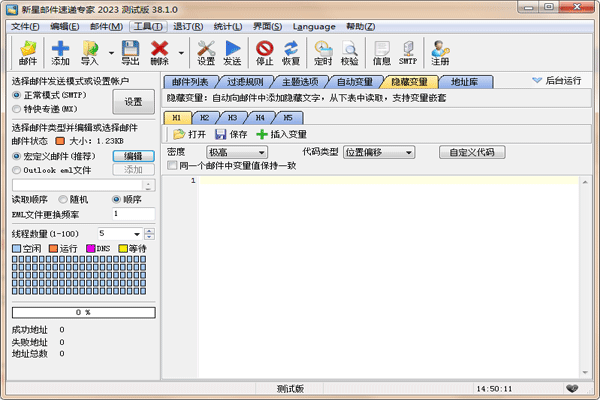Click 插入变量 green plus icon
The height and width of the screenshot is (400, 600).
262,134
